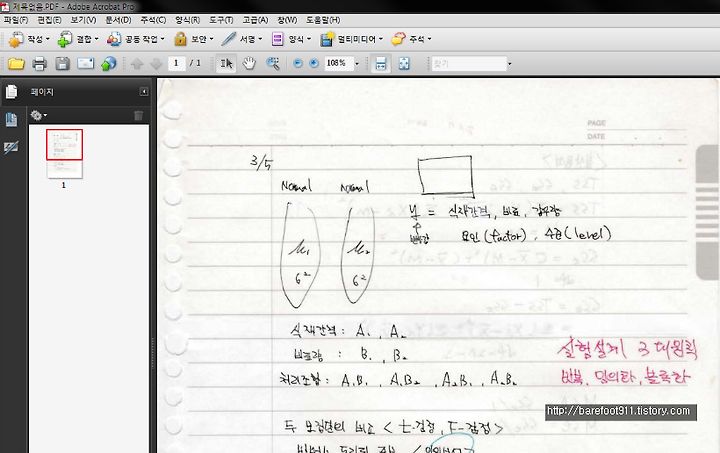Screen dimensions: 720x453
Task: Activate the Marquee Zoom tool
Action: pos(273,63)
